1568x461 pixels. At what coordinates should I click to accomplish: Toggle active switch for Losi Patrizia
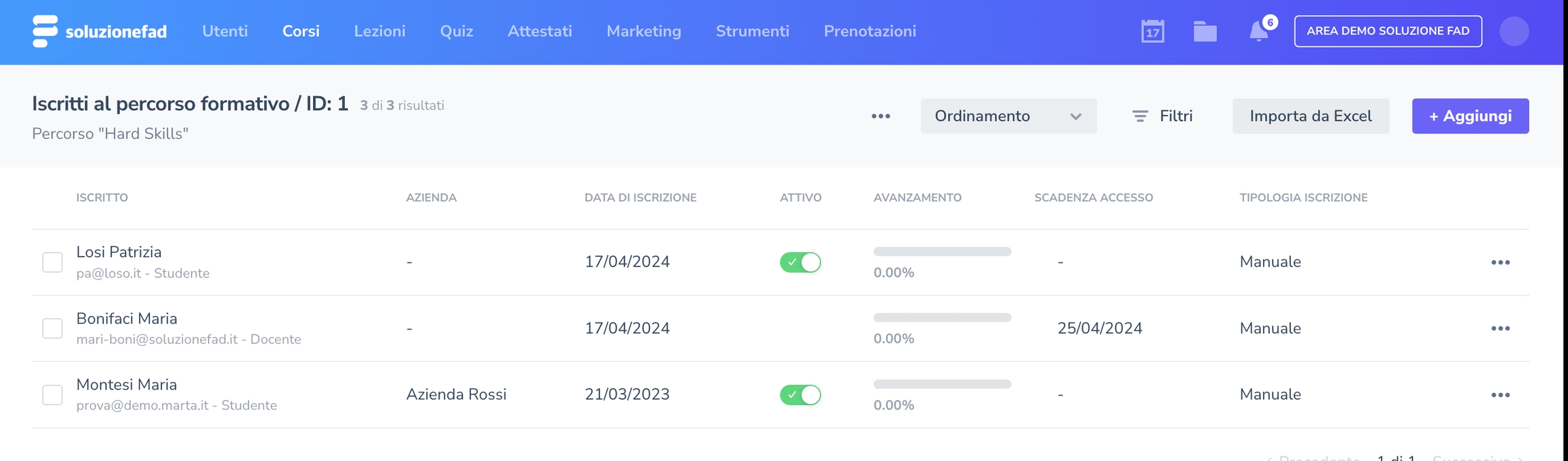(800, 262)
